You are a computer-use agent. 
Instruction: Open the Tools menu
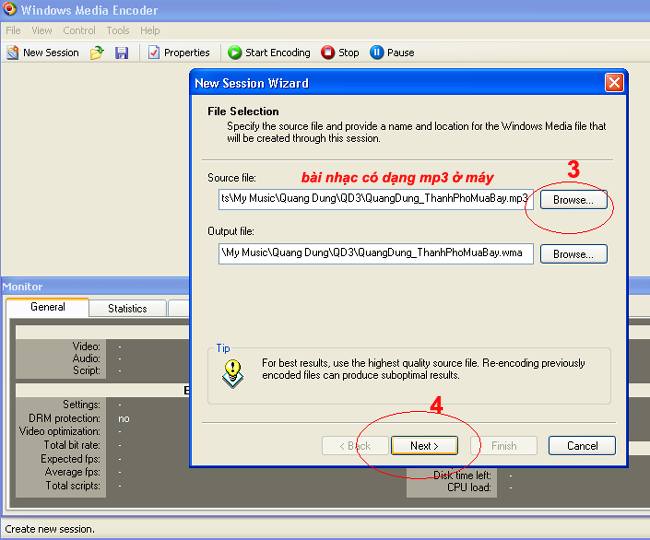(x=118, y=31)
